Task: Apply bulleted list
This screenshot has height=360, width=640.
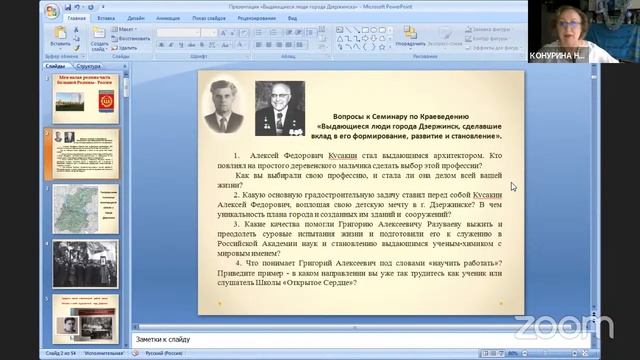Action: 260,33
